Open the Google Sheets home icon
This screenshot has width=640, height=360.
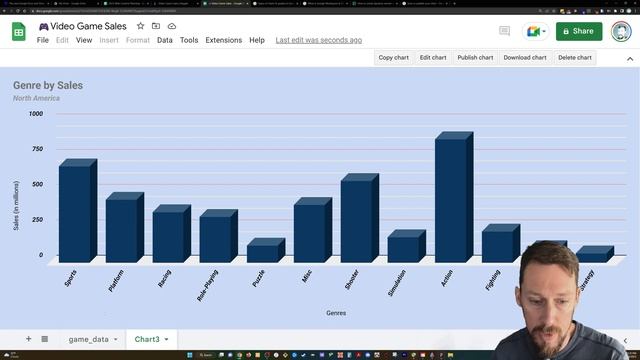pyautogui.click(x=19, y=32)
